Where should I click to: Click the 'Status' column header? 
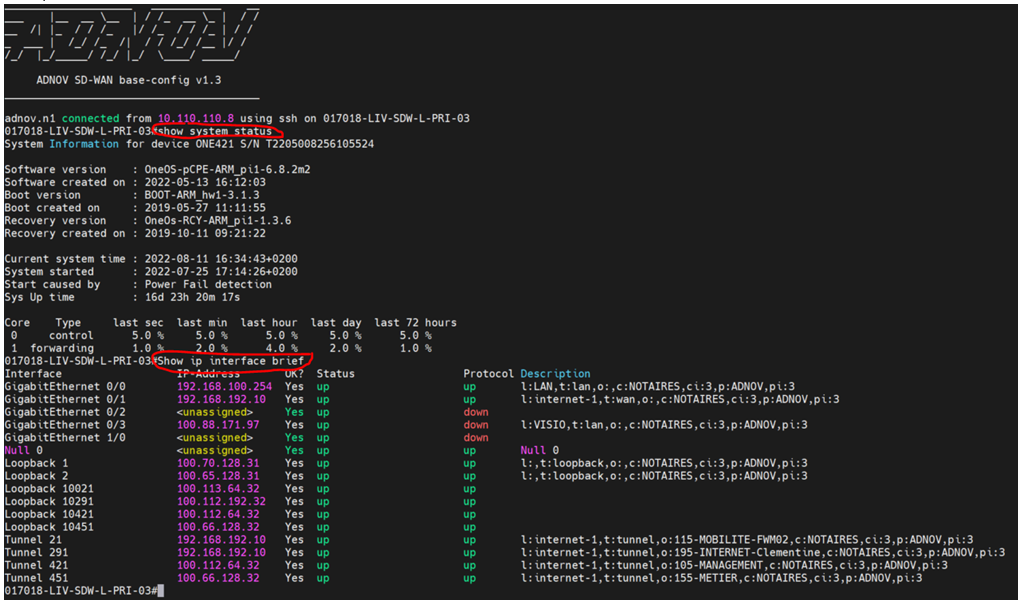[336, 374]
